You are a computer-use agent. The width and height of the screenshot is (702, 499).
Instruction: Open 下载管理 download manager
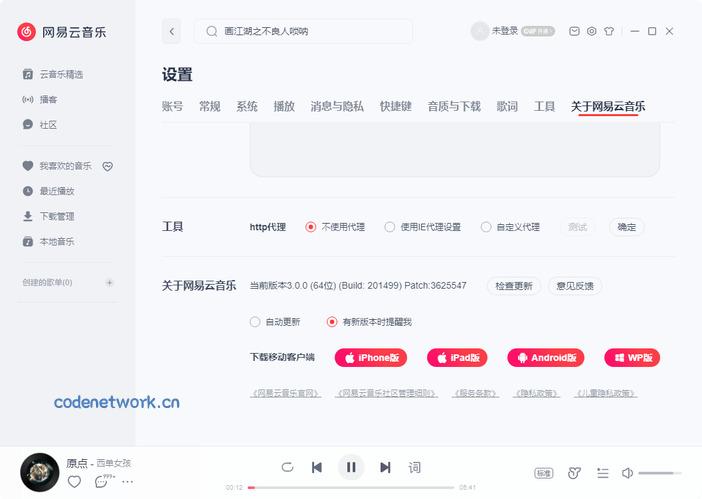(48, 217)
